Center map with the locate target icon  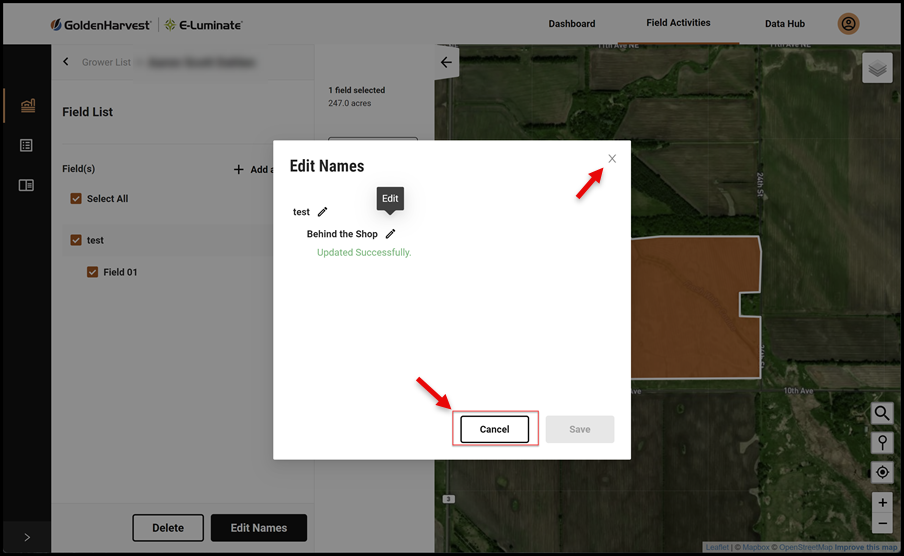pyautogui.click(x=882, y=472)
